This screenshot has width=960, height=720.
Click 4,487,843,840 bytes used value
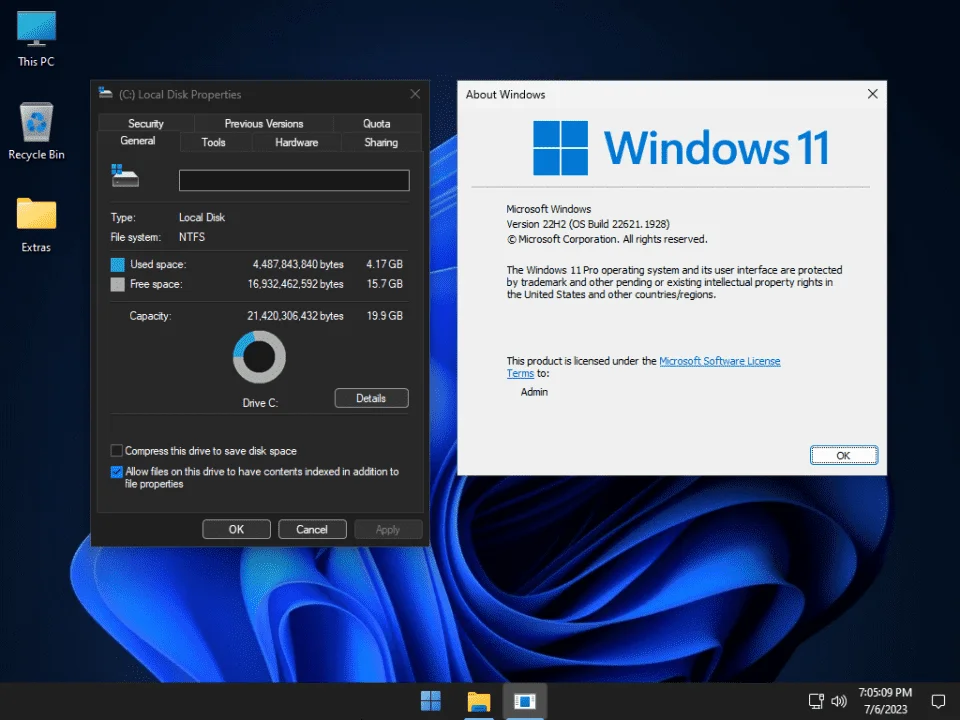(298, 264)
